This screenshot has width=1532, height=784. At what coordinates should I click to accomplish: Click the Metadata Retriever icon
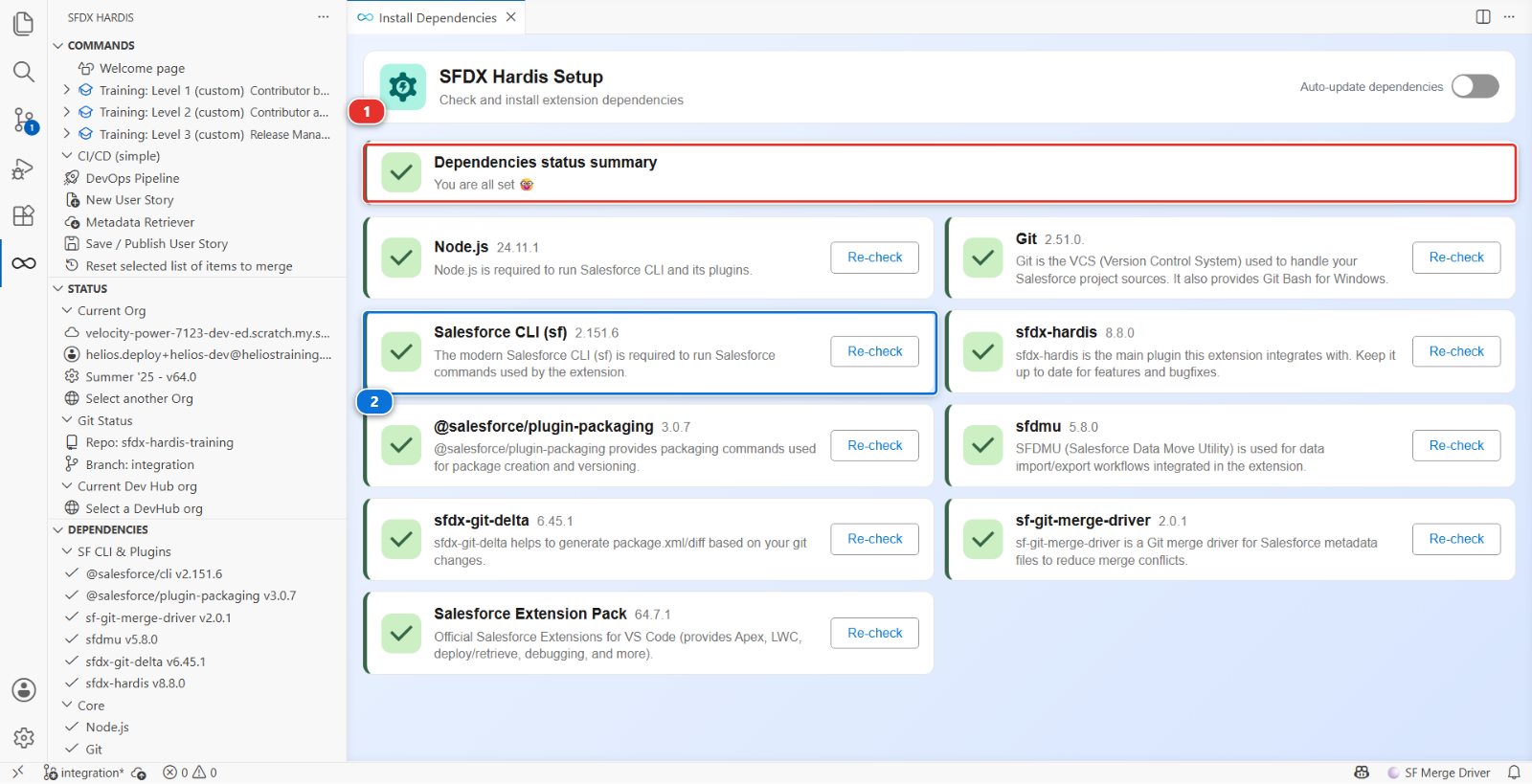coord(72,222)
